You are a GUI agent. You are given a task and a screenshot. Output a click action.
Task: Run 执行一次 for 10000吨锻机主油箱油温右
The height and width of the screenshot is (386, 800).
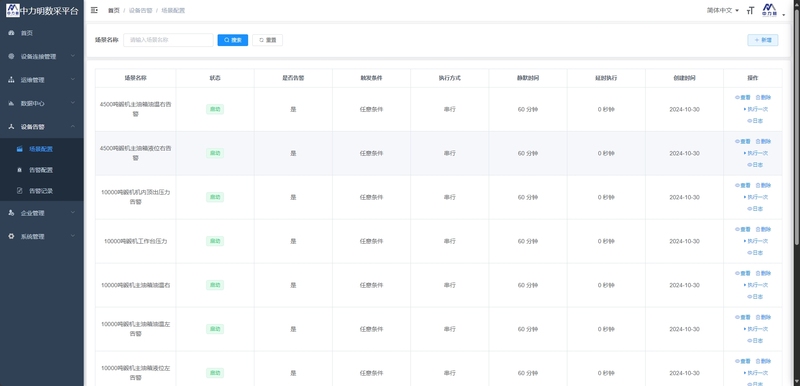(756, 285)
